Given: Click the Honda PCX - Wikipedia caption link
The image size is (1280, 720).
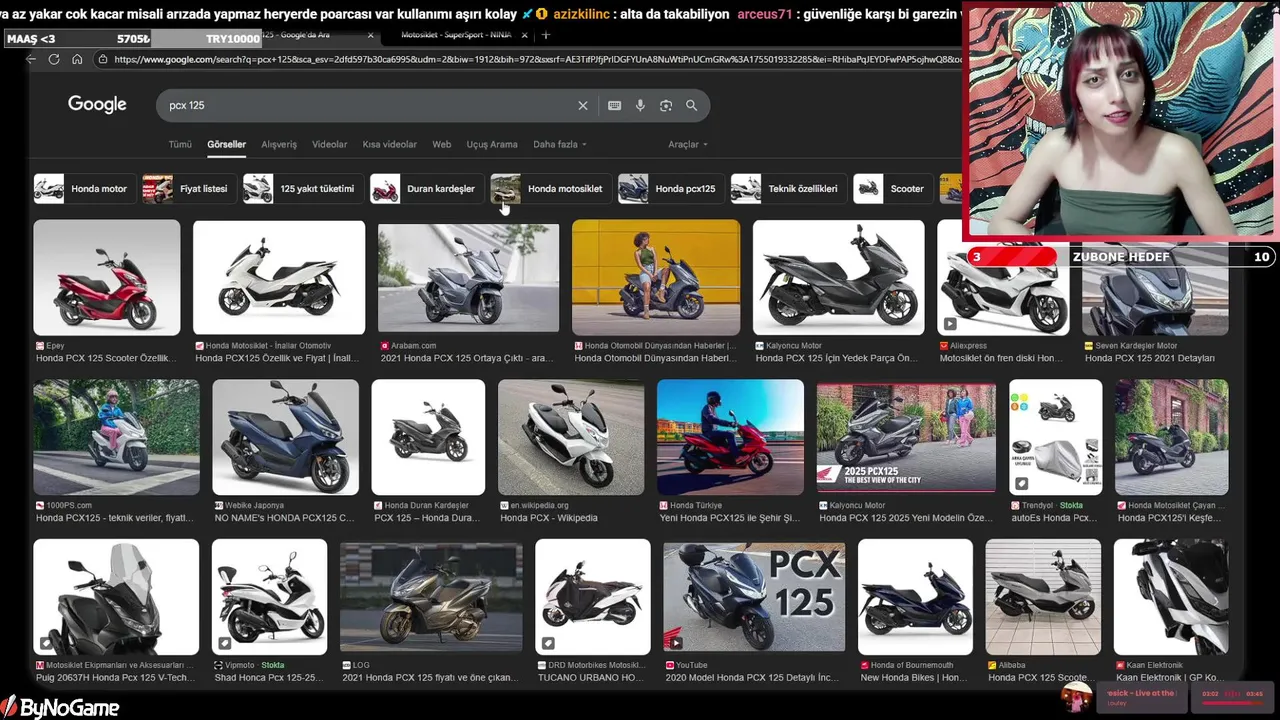Looking at the screenshot, I should [549, 518].
